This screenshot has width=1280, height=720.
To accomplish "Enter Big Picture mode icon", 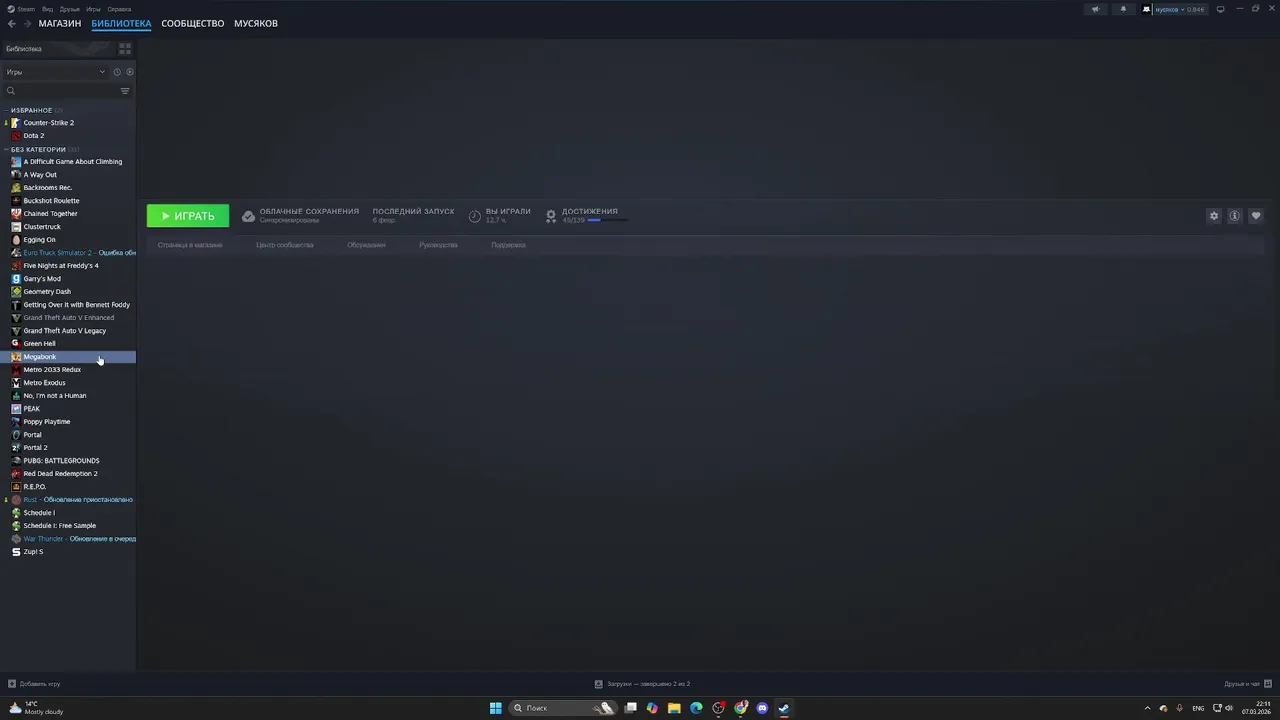I will coord(1220,9).
